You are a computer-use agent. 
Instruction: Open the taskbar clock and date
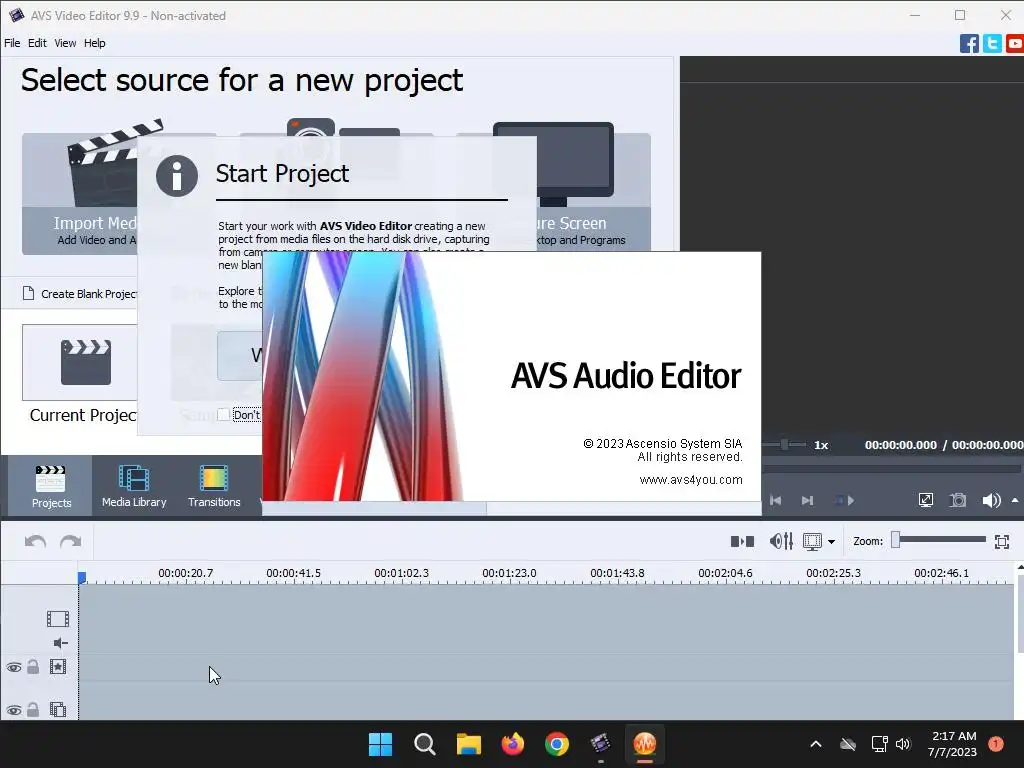click(952, 744)
